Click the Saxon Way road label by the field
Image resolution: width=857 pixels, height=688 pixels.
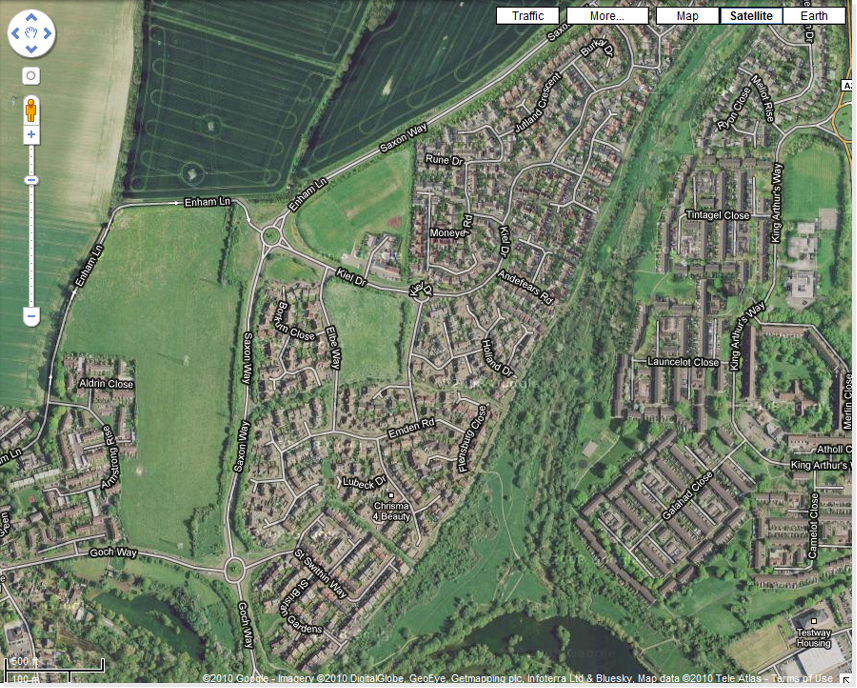[x=403, y=138]
